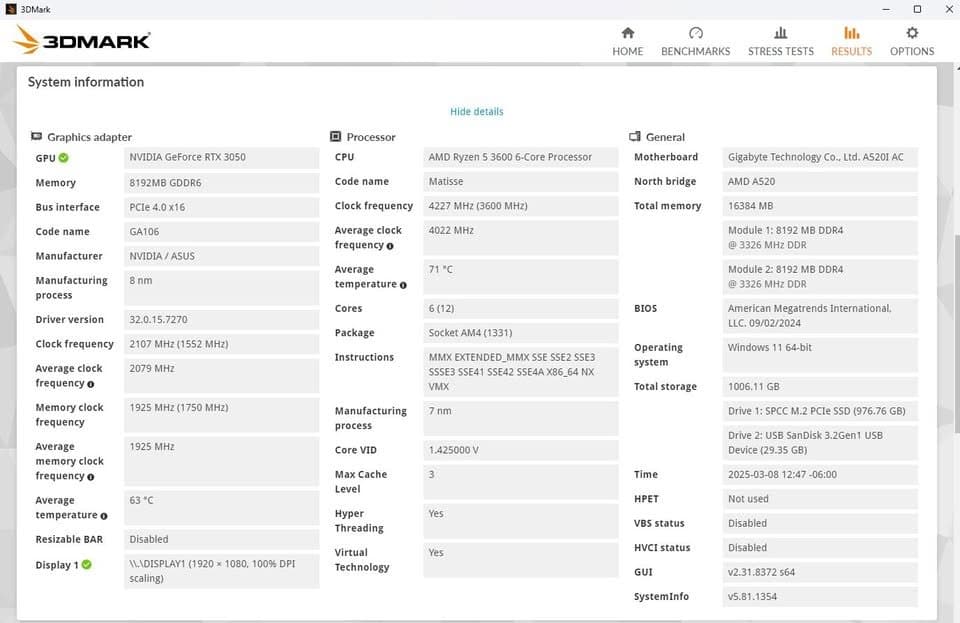Click info icon beside Average temperature under Processor

(x=403, y=285)
